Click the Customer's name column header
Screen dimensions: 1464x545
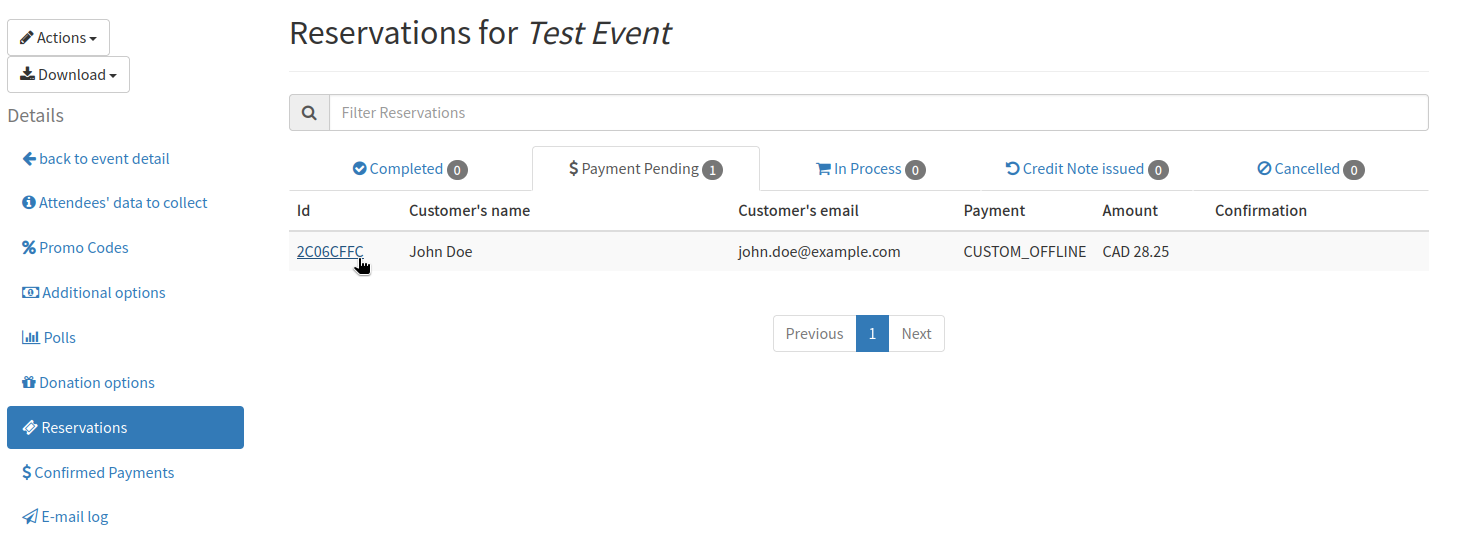(x=470, y=210)
